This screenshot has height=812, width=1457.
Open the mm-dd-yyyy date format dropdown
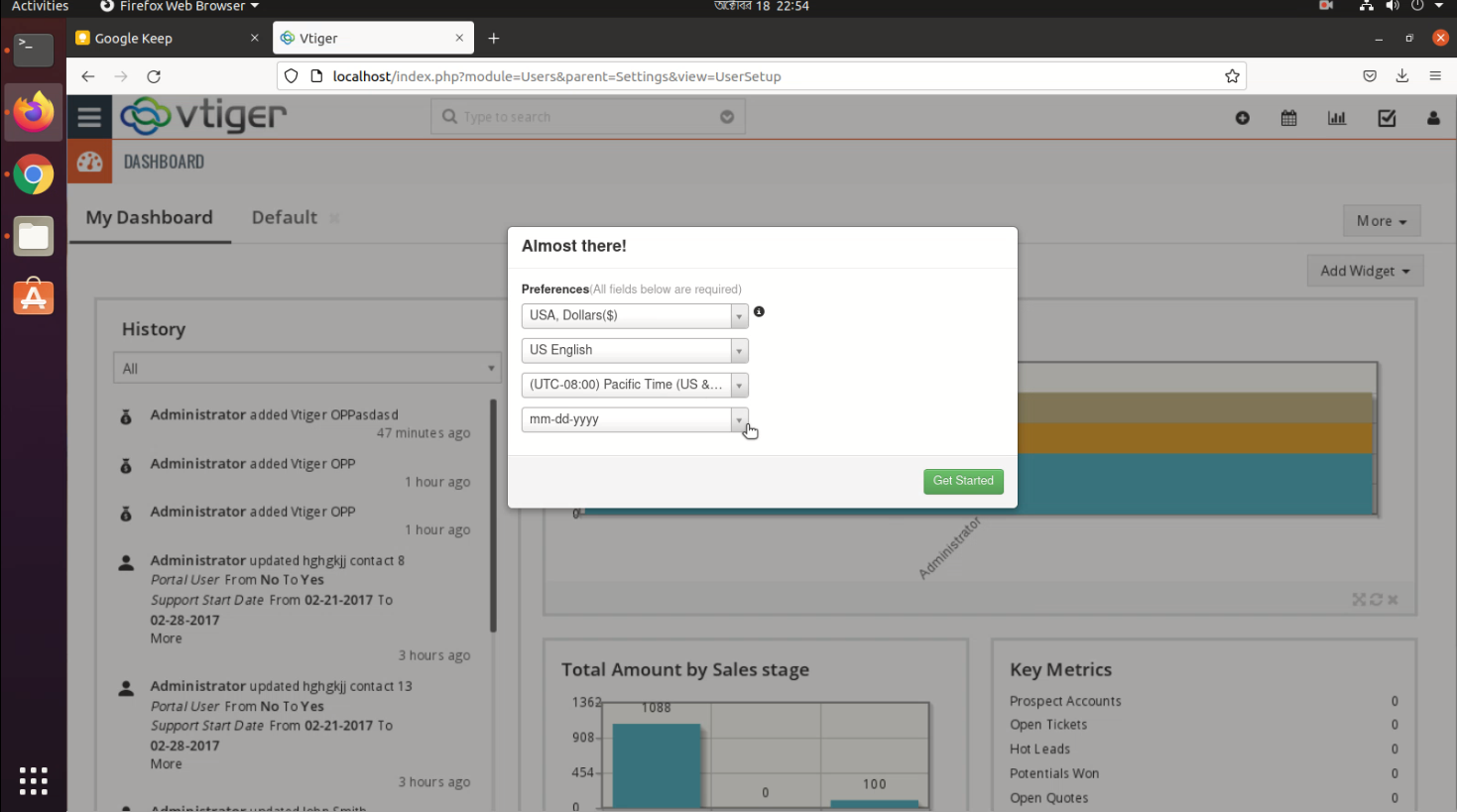point(738,419)
